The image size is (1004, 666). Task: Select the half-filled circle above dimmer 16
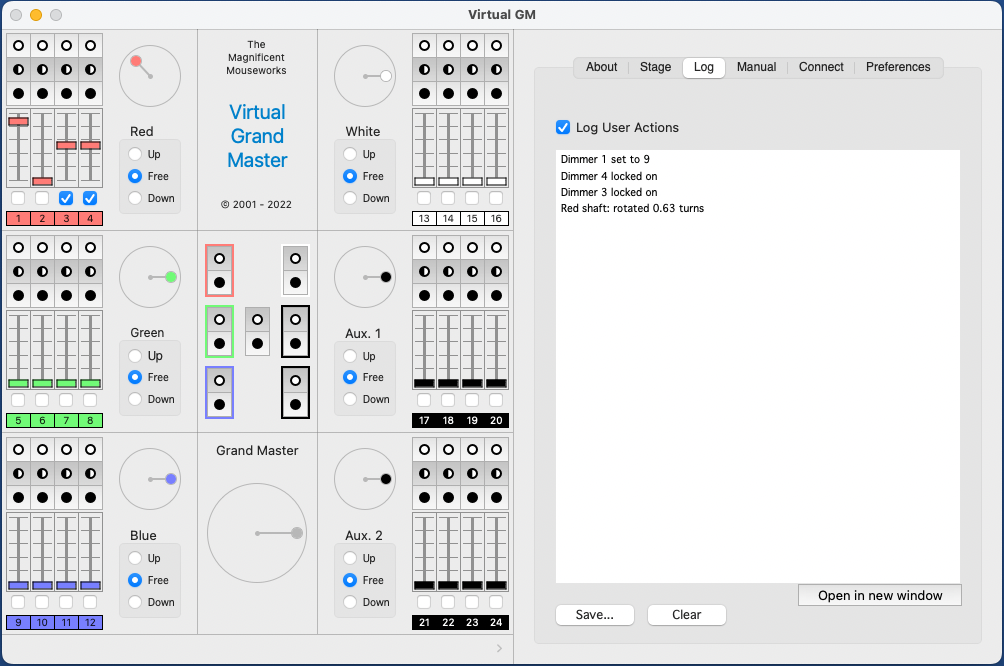(496, 70)
